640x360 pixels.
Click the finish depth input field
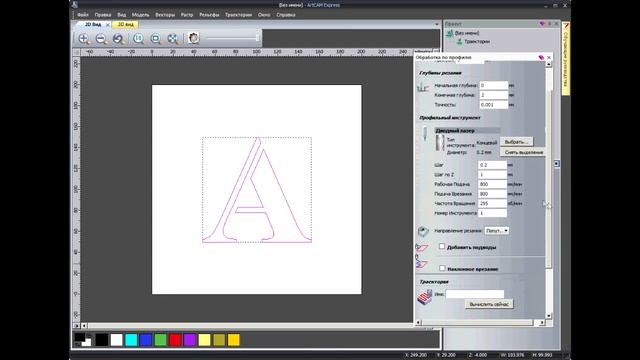[x=493, y=95]
